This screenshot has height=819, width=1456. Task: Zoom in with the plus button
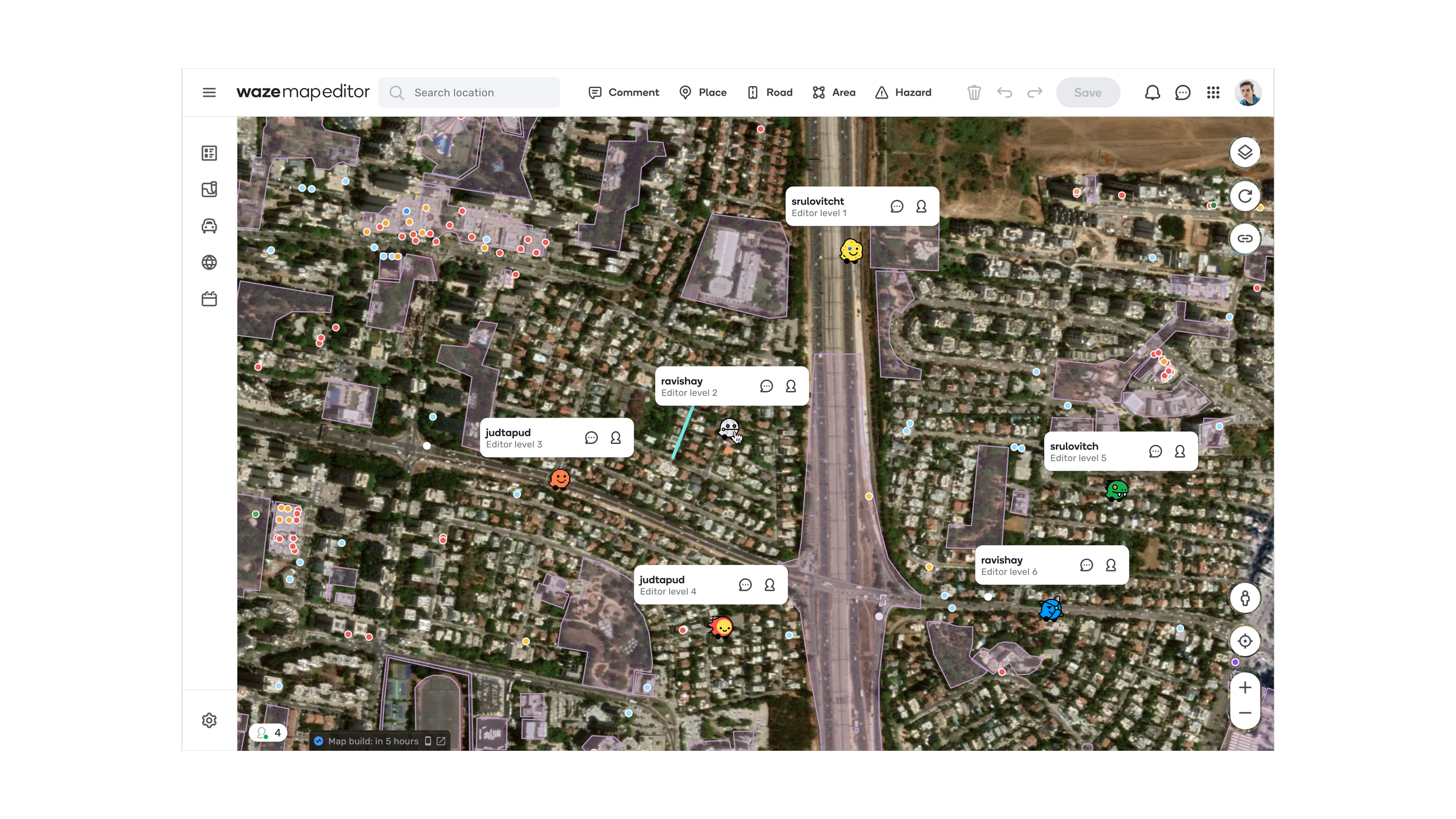(x=1245, y=688)
